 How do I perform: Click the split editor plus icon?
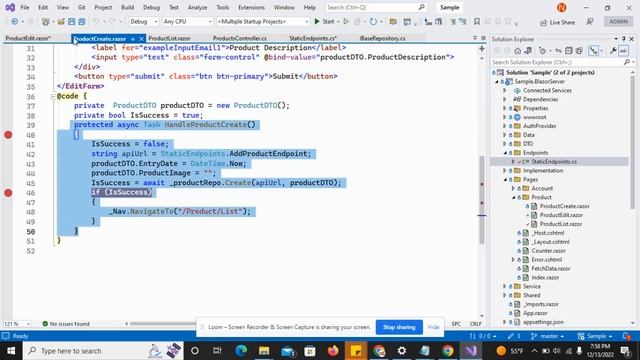pyautogui.click(x=482, y=49)
